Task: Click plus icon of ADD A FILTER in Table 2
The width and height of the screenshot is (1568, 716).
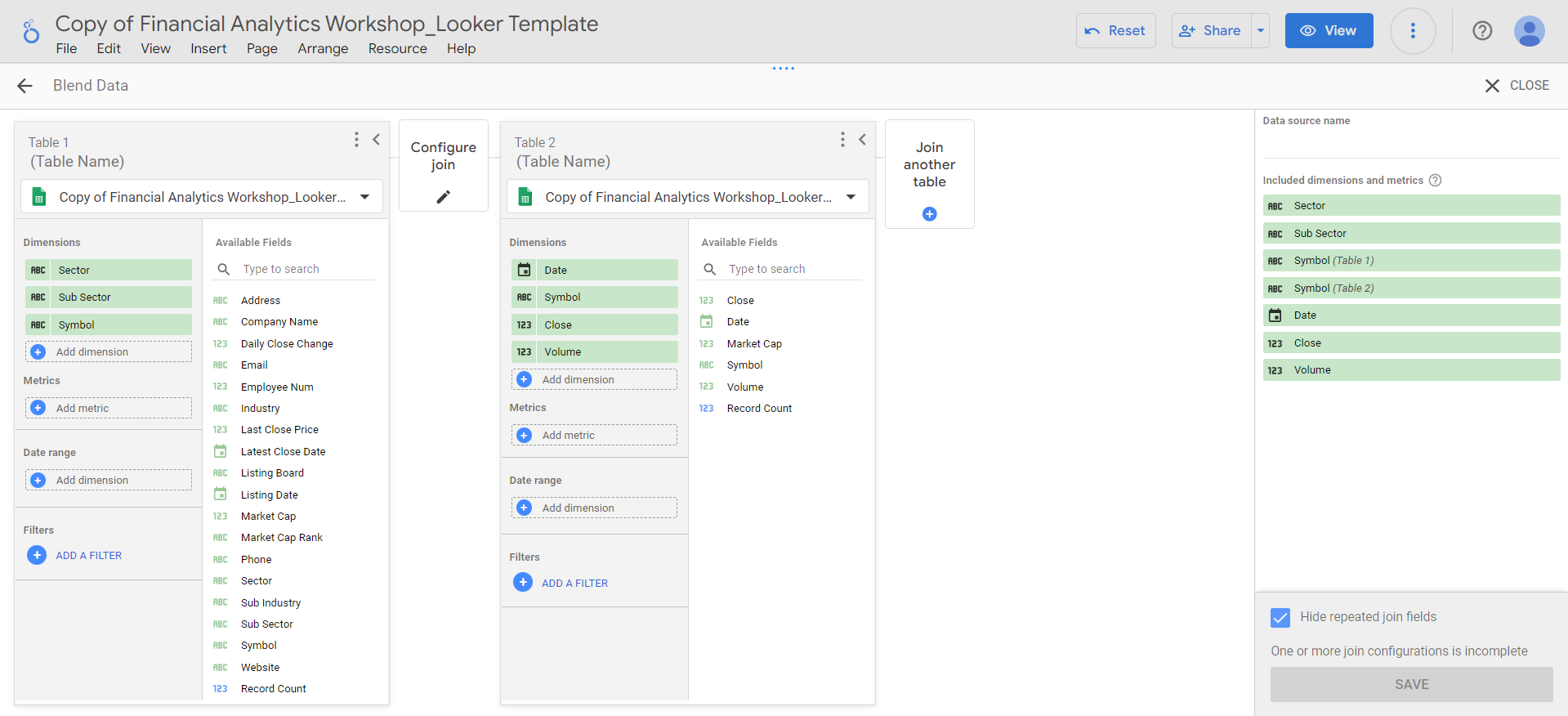Action: tap(523, 582)
